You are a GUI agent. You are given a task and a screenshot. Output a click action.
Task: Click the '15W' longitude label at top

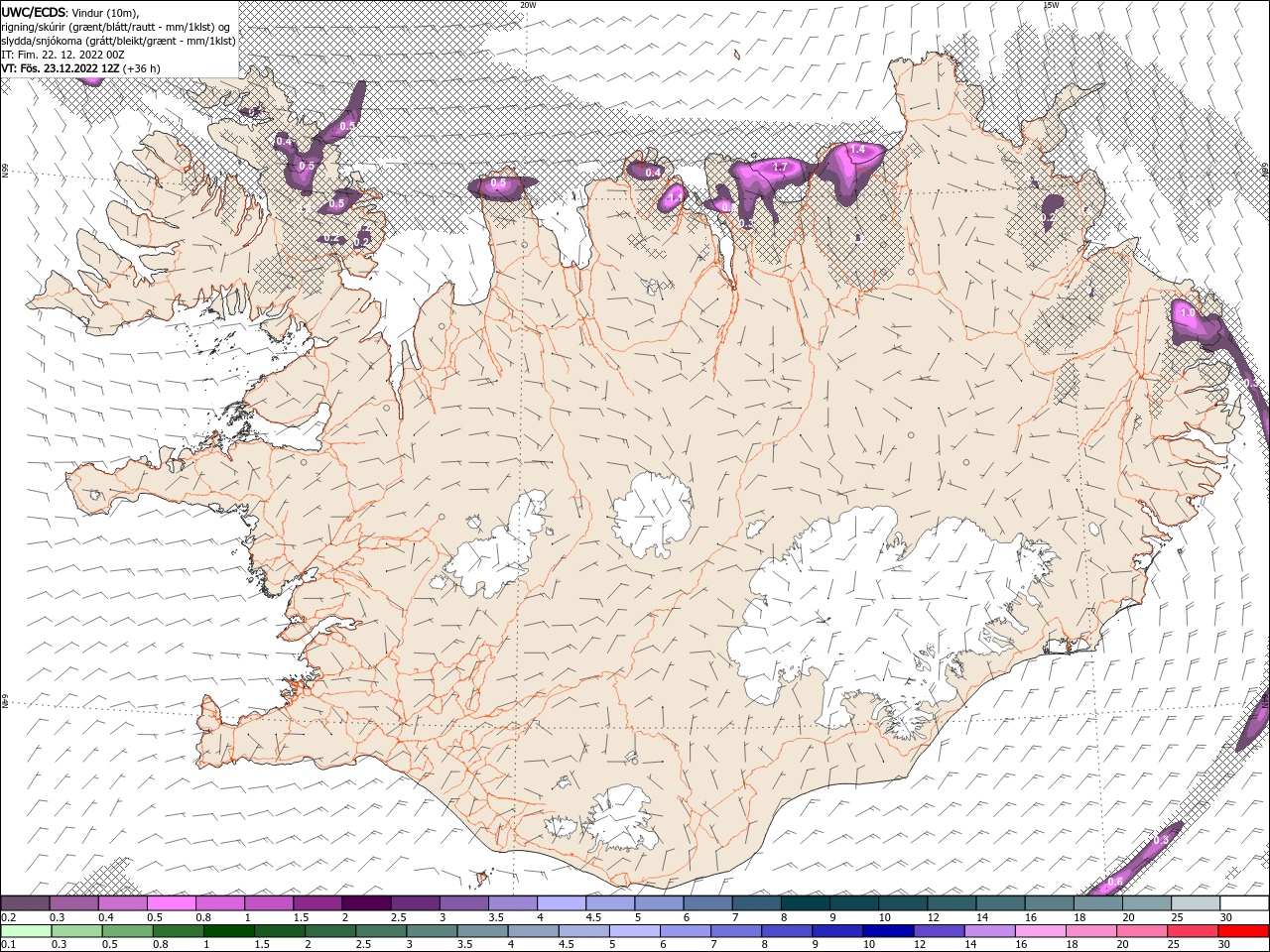1050,4
